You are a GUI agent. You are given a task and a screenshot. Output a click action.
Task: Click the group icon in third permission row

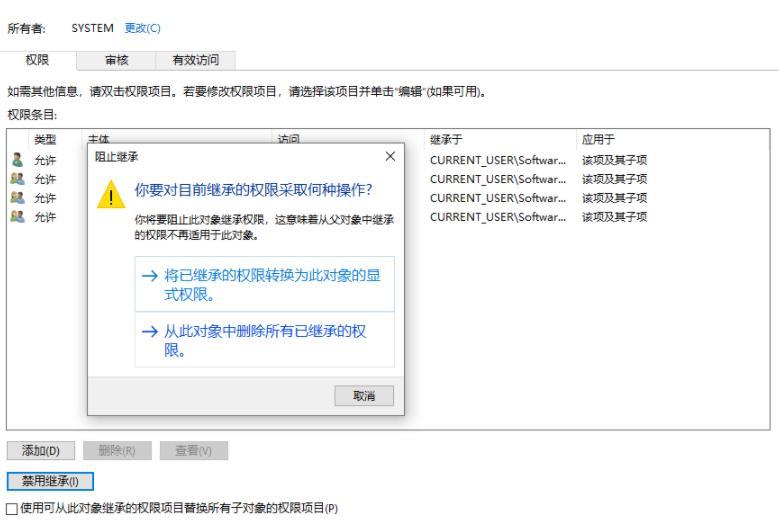point(14,197)
